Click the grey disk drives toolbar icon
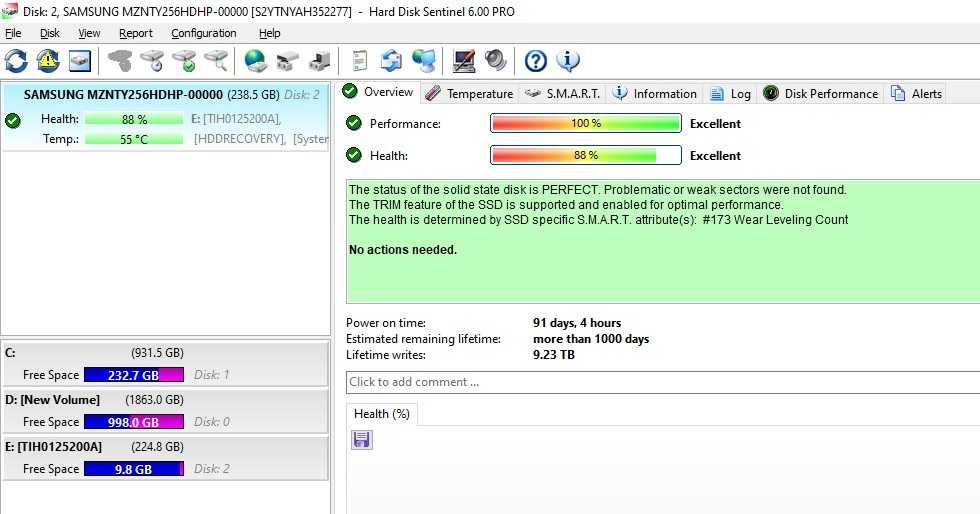Image resolution: width=980 pixels, height=514 pixels. (288, 61)
